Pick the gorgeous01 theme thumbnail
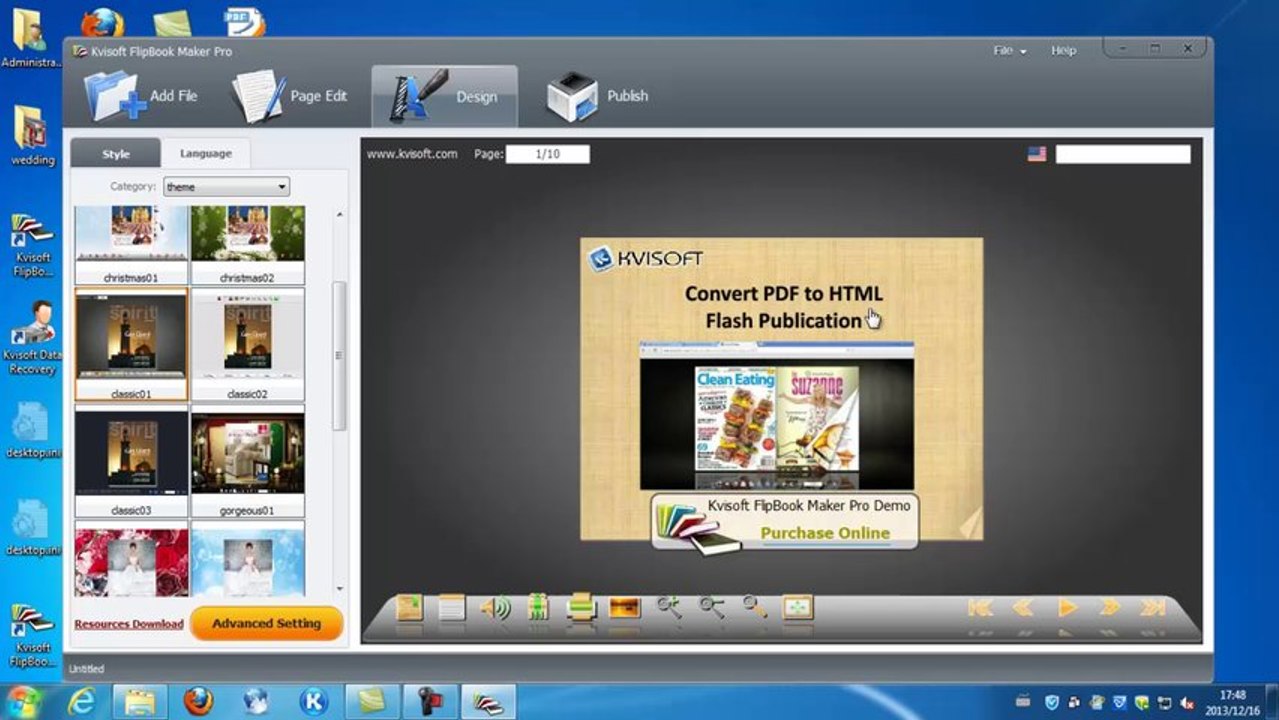1279x720 pixels. 248,461
